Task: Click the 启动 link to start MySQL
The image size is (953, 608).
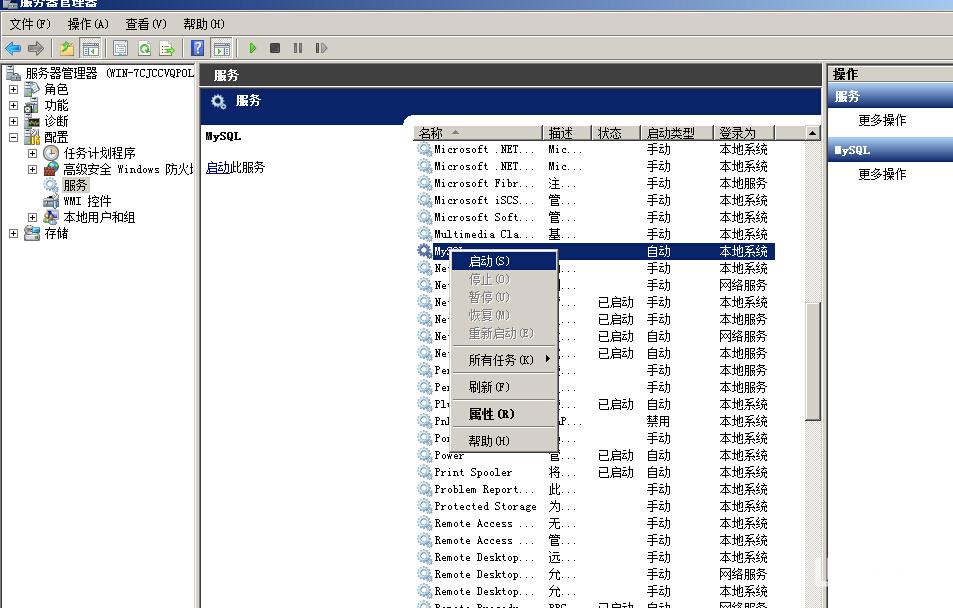Action: (x=217, y=167)
